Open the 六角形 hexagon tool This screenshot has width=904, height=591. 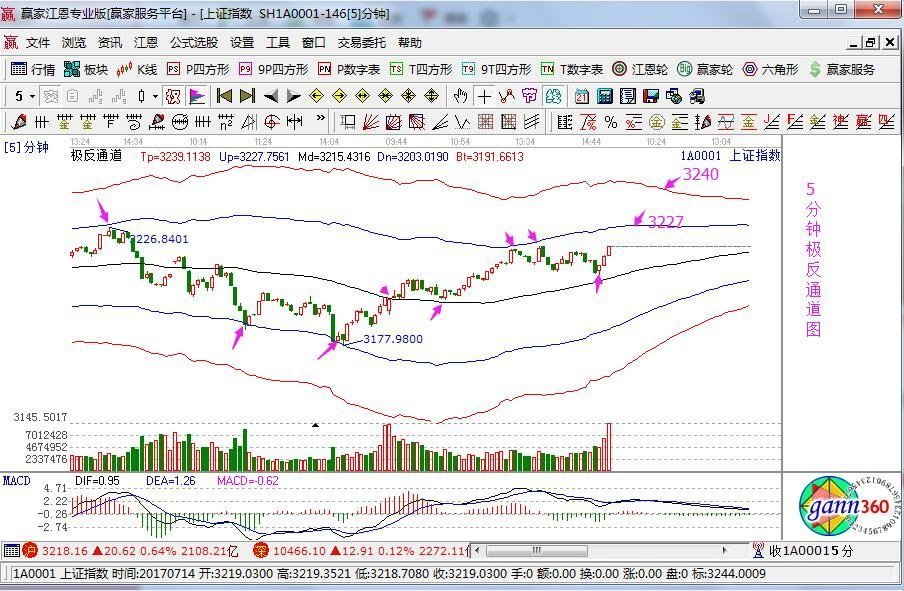(770, 69)
